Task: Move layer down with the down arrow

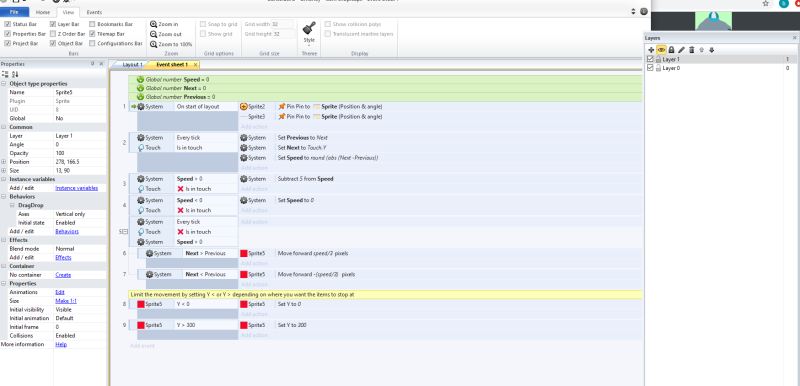Action: point(711,50)
